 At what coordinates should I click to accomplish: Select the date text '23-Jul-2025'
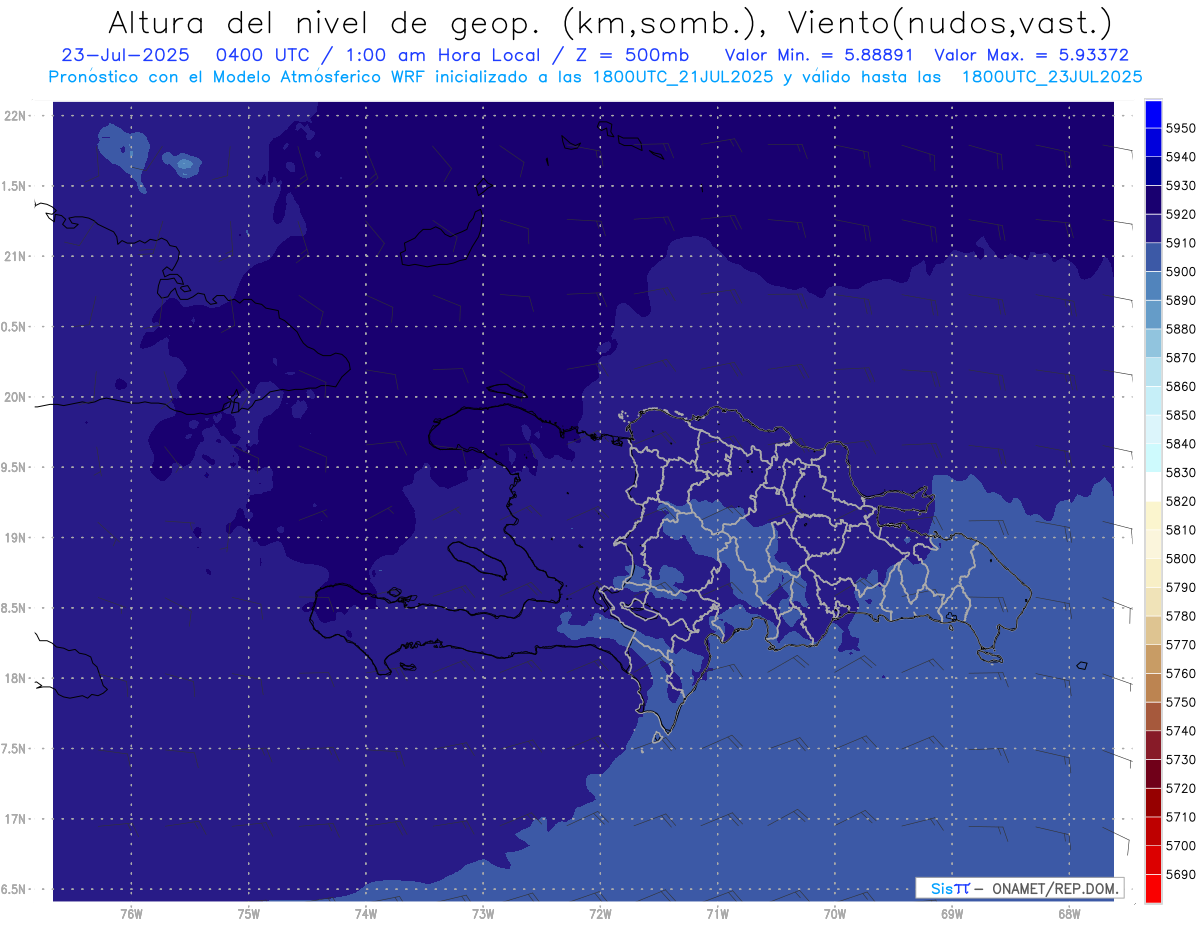126,55
